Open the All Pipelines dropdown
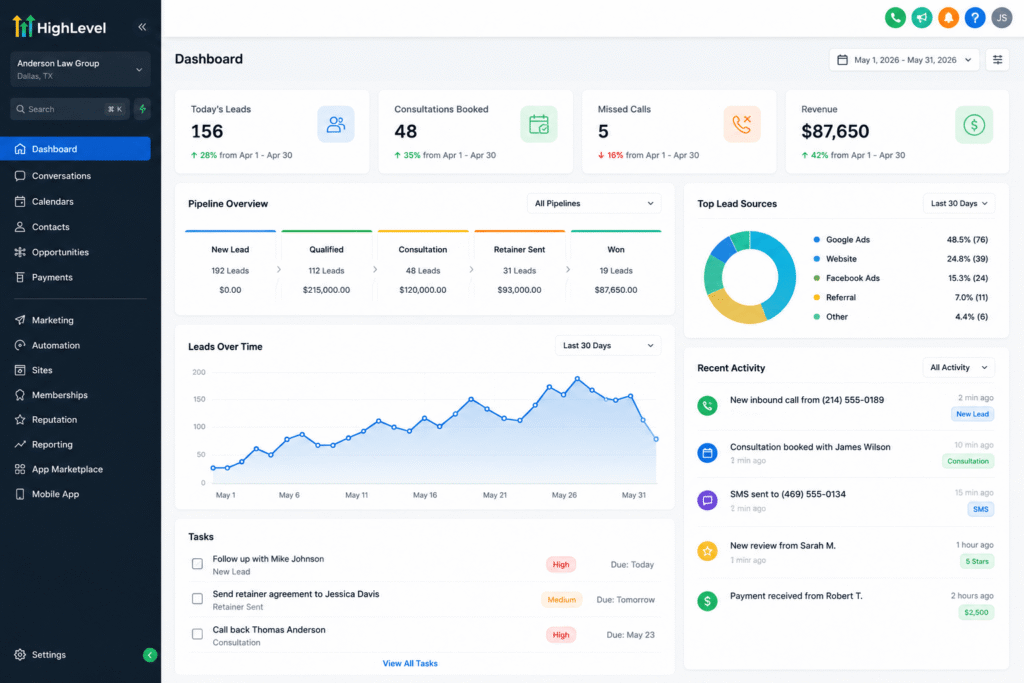1024x683 pixels. pos(594,203)
